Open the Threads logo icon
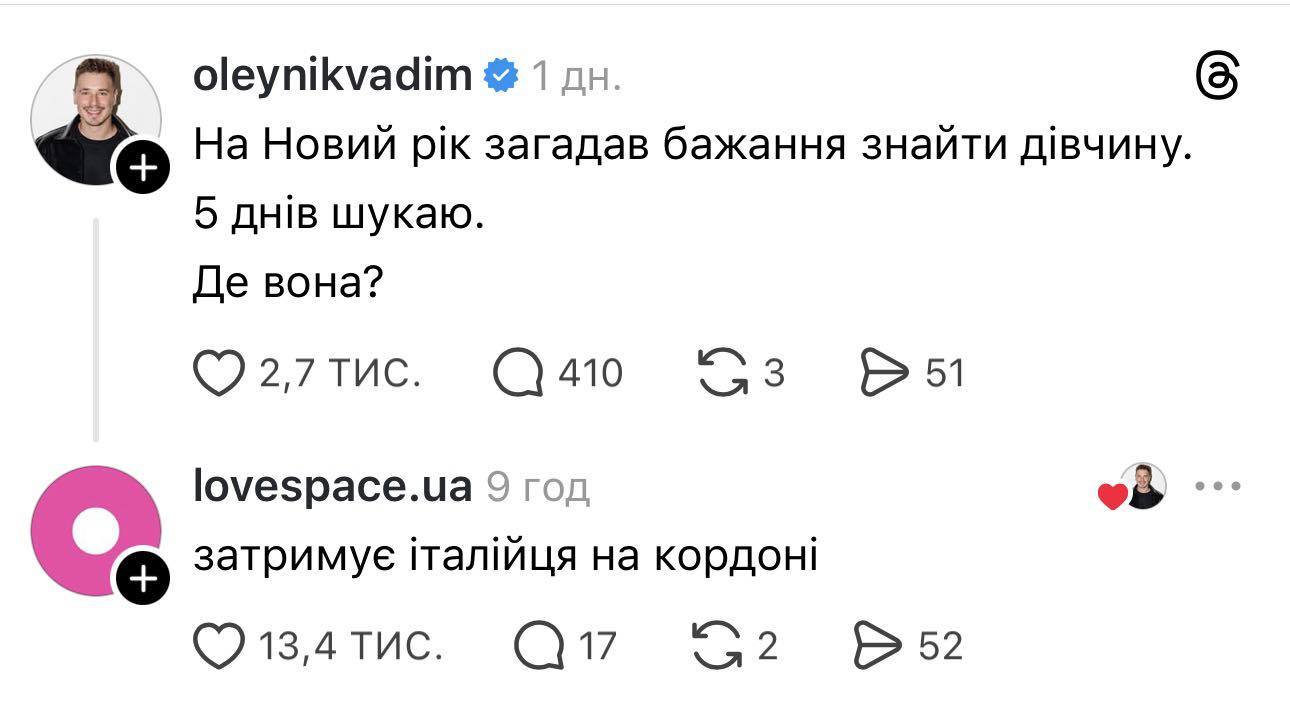This screenshot has height=713, width=1290. click(x=1218, y=77)
